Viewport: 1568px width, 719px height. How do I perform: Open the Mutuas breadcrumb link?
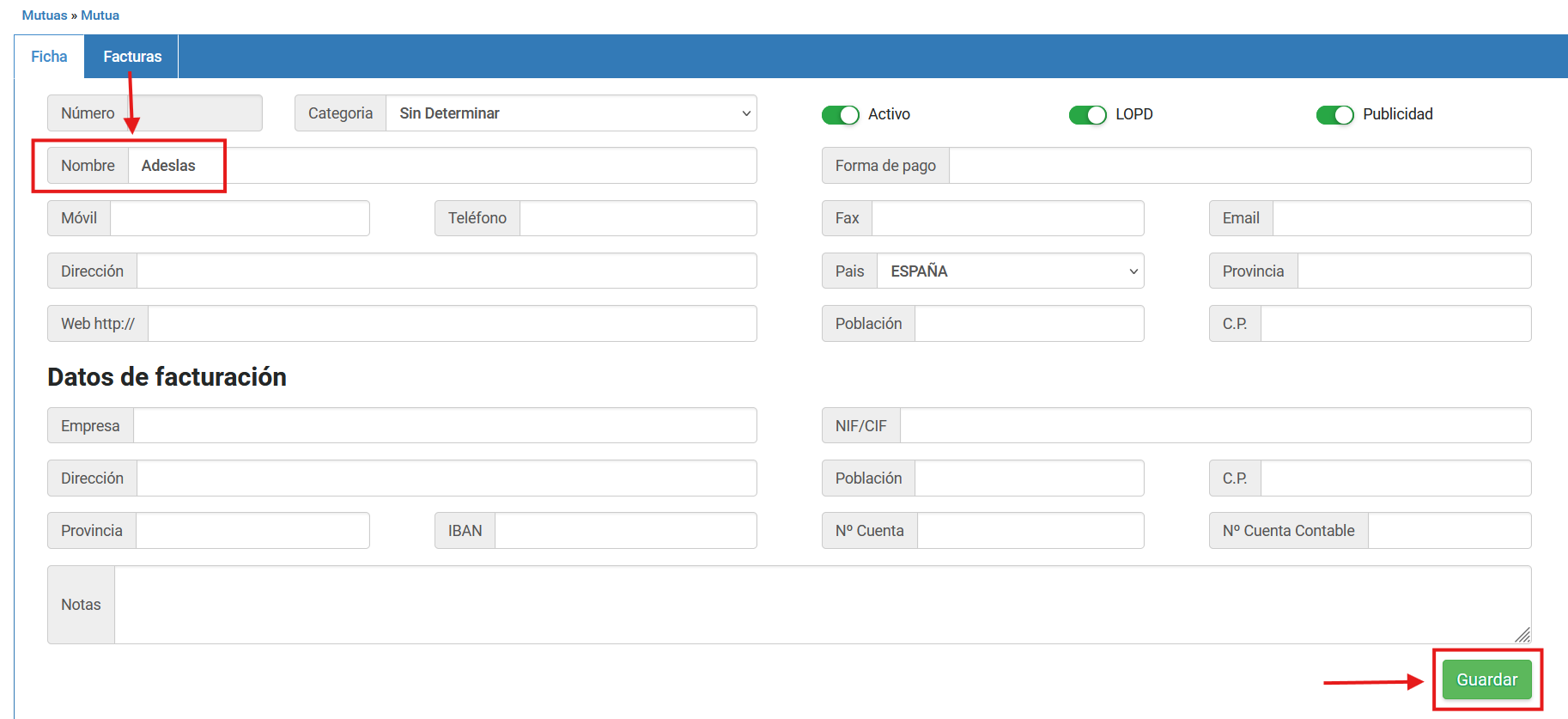point(45,15)
